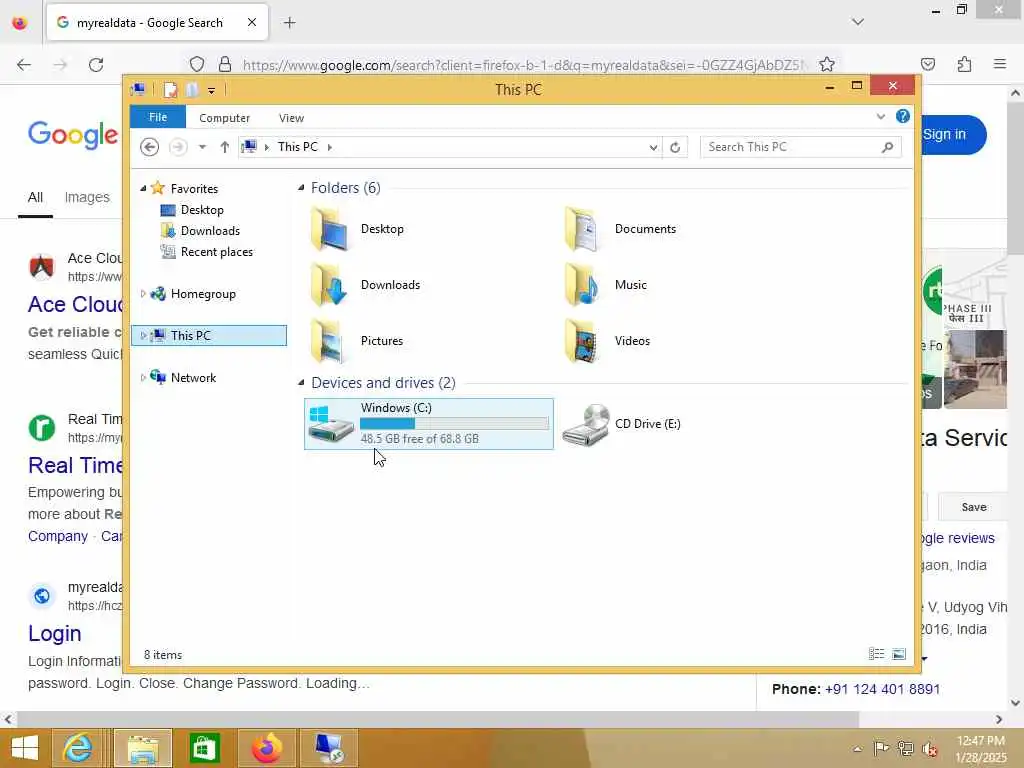Open the Videos folder icon
The height and width of the screenshot is (768, 1024).
(x=581, y=341)
